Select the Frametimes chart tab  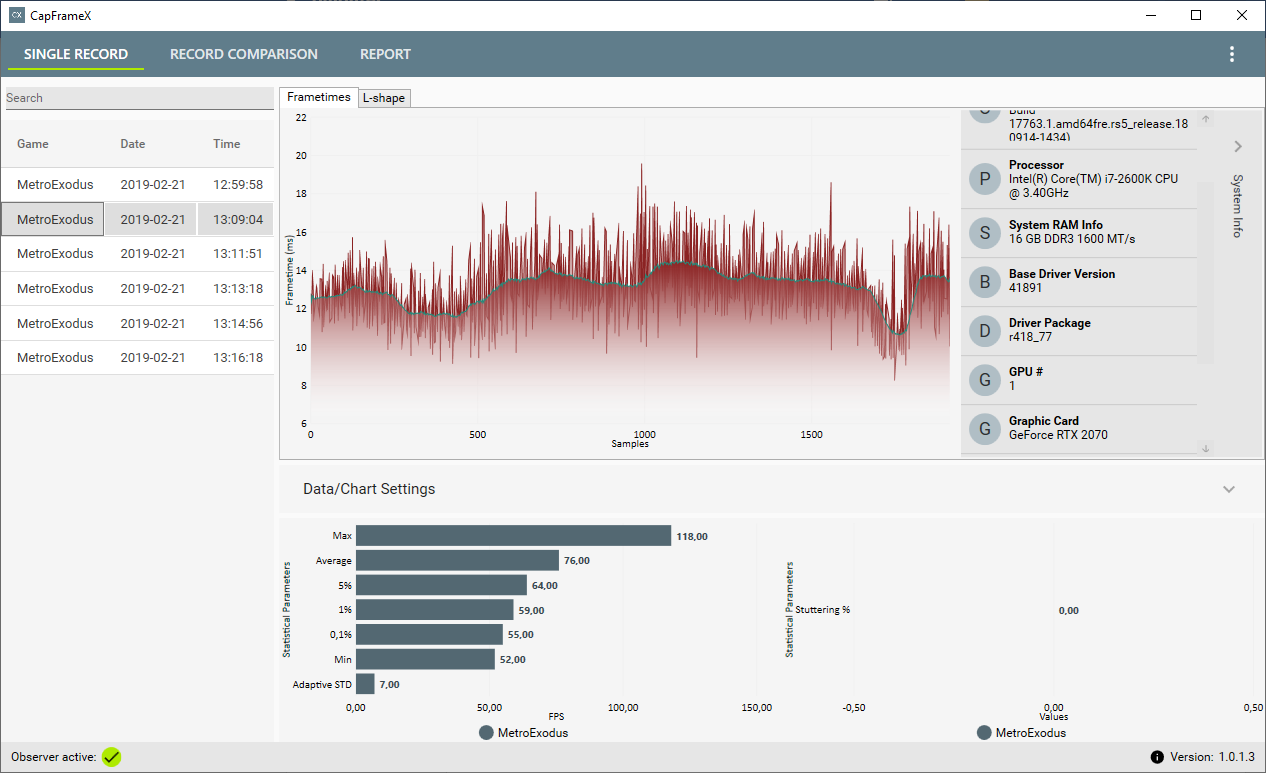(319, 97)
